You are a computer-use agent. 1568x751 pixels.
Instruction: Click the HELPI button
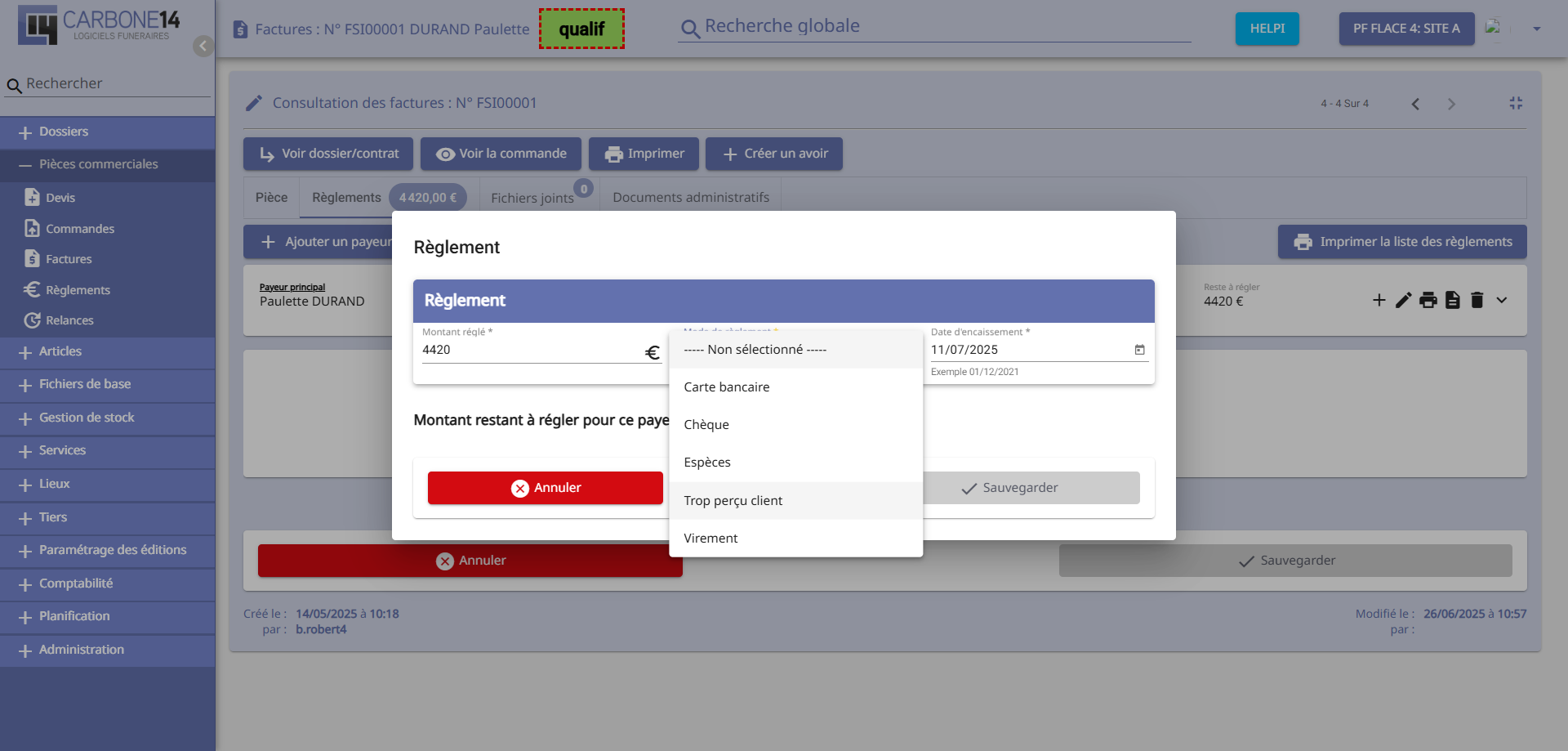(1267, 29)
